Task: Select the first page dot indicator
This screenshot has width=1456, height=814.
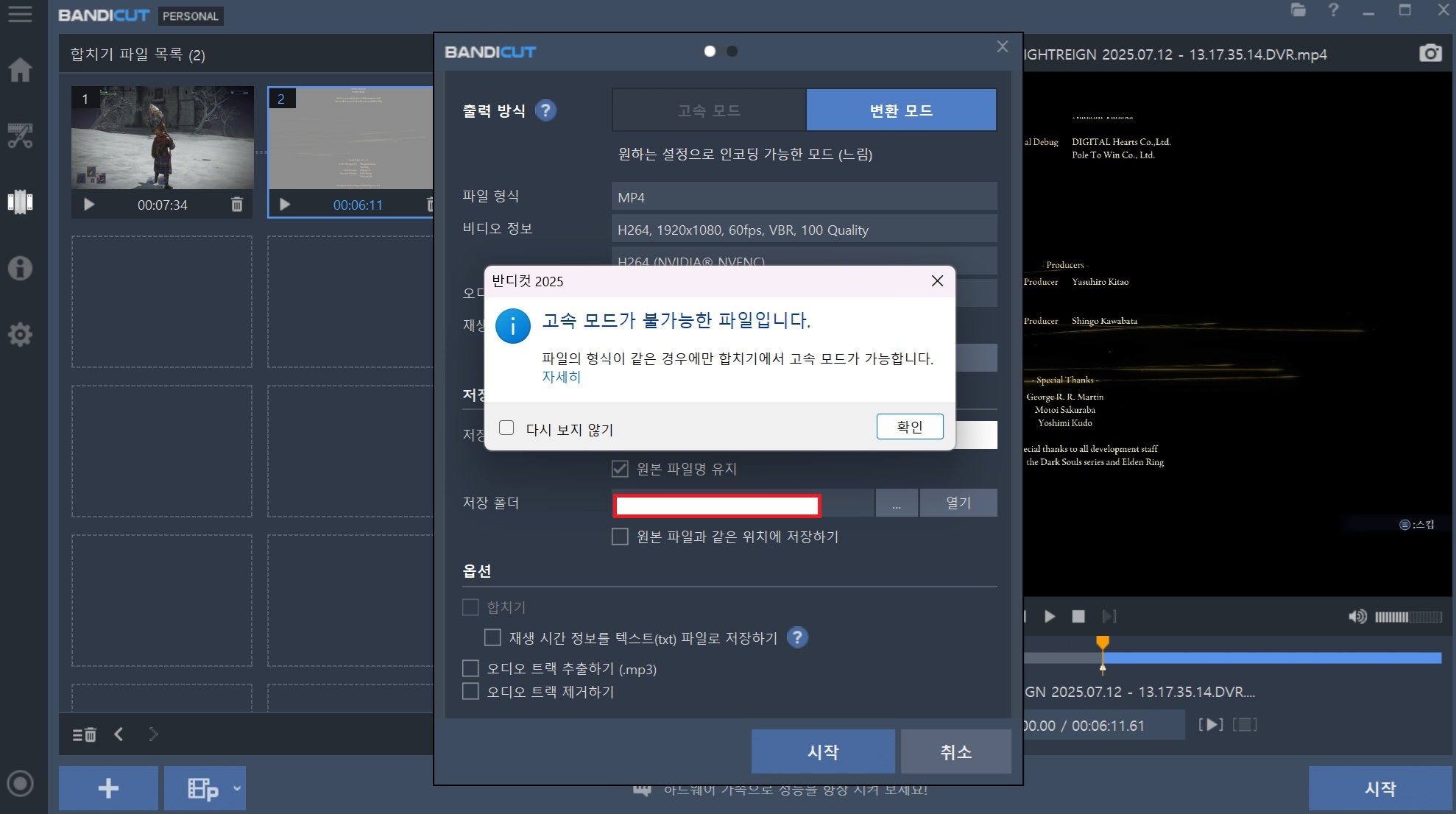Action: (x=710, y=52)
